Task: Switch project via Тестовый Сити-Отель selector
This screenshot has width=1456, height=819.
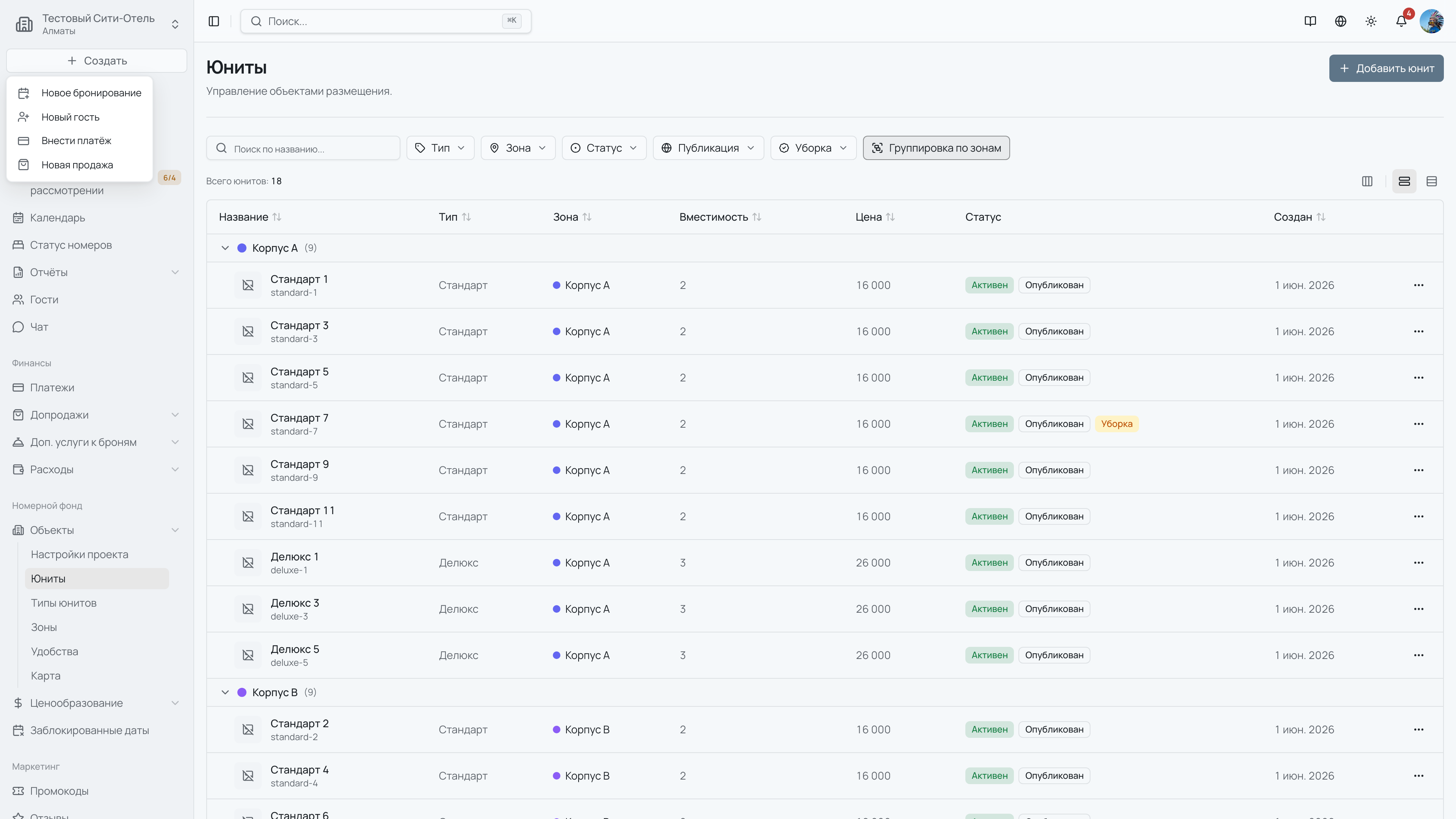Action: (97, 24)
